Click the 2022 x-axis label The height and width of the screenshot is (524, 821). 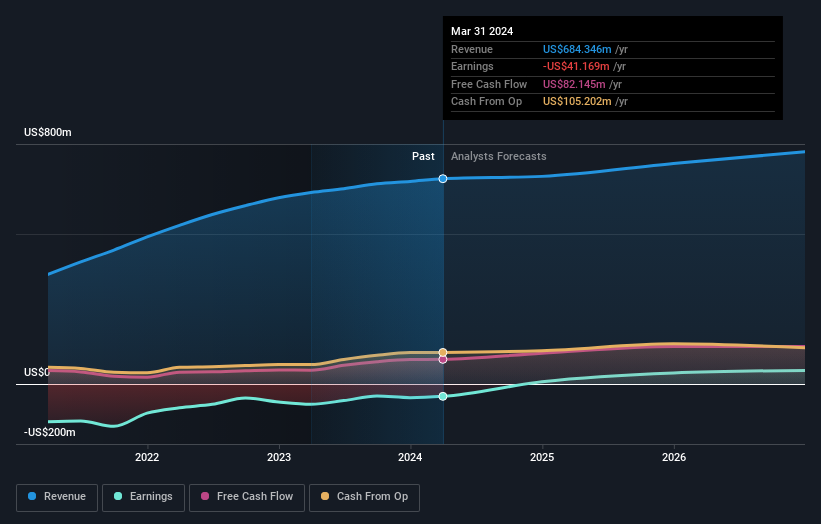click(x=147, y=457)
